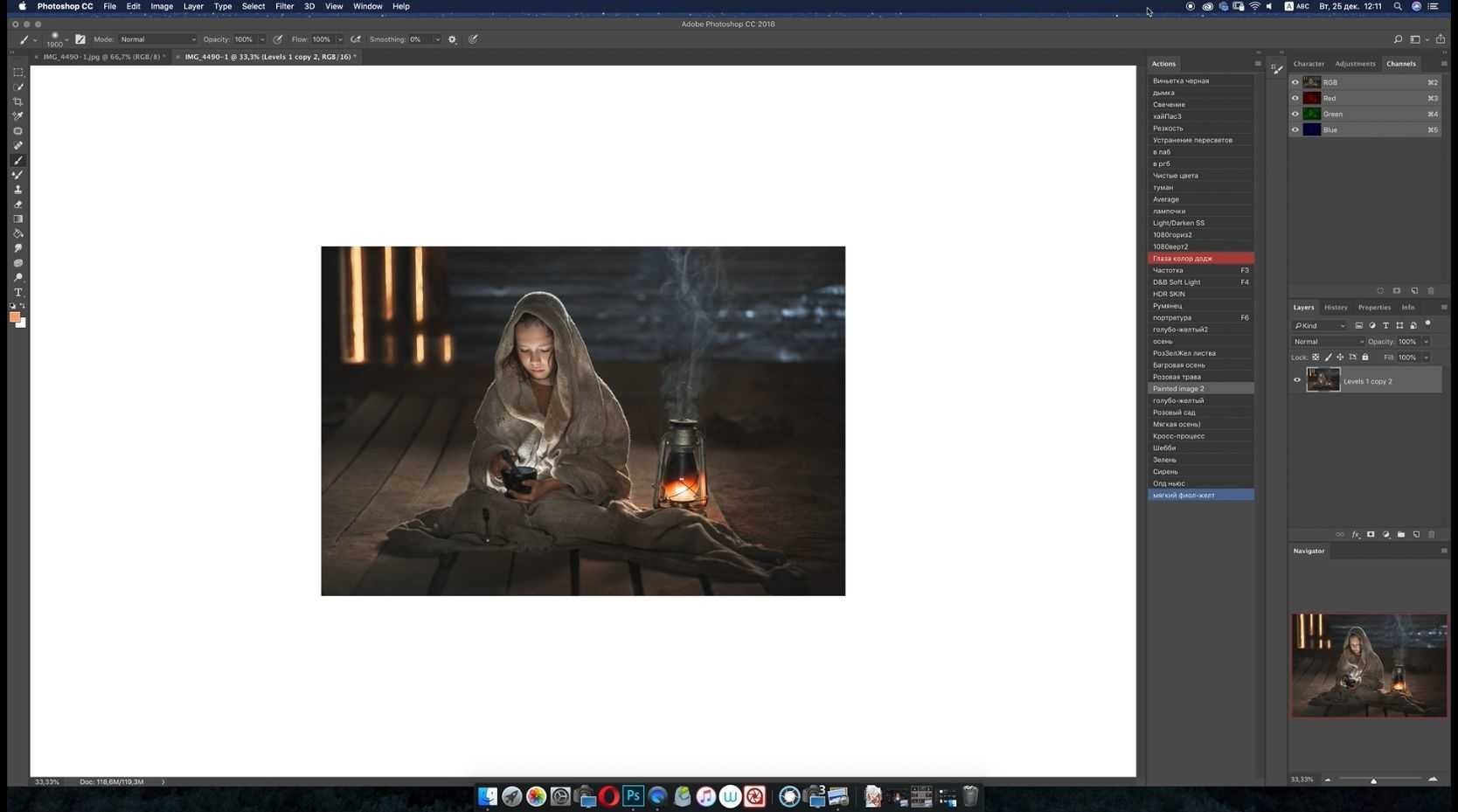Viewport: 1458px width, 812px height.
Task: Toggle lock all for layer
Action: coord(1365,357)
